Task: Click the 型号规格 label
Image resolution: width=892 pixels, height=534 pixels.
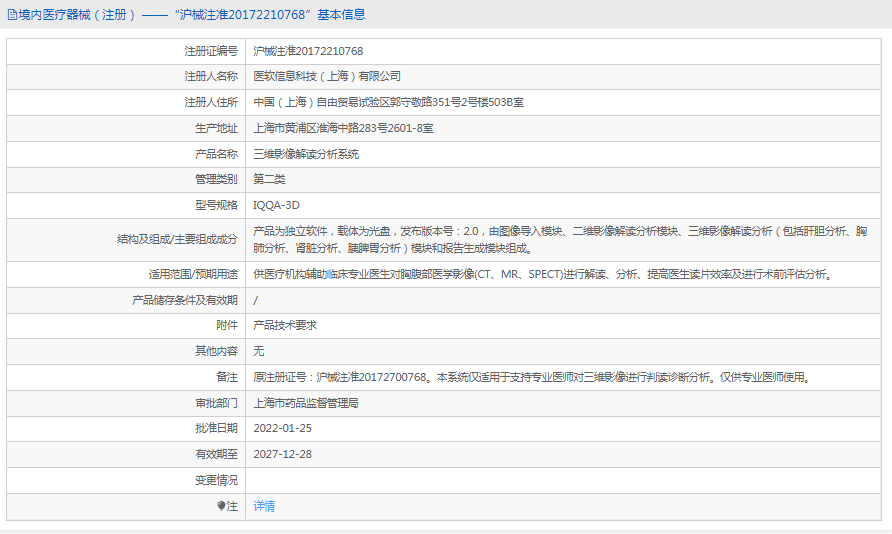Action: pos(216,205)
